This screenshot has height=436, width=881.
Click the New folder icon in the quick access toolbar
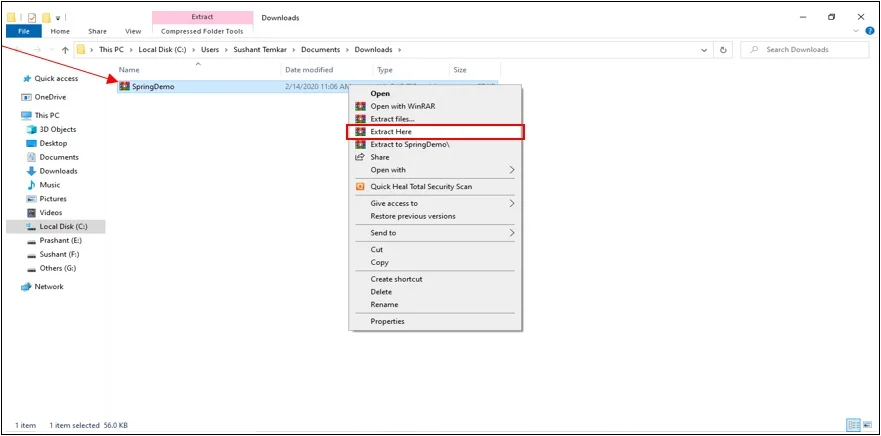pos(46,17)
